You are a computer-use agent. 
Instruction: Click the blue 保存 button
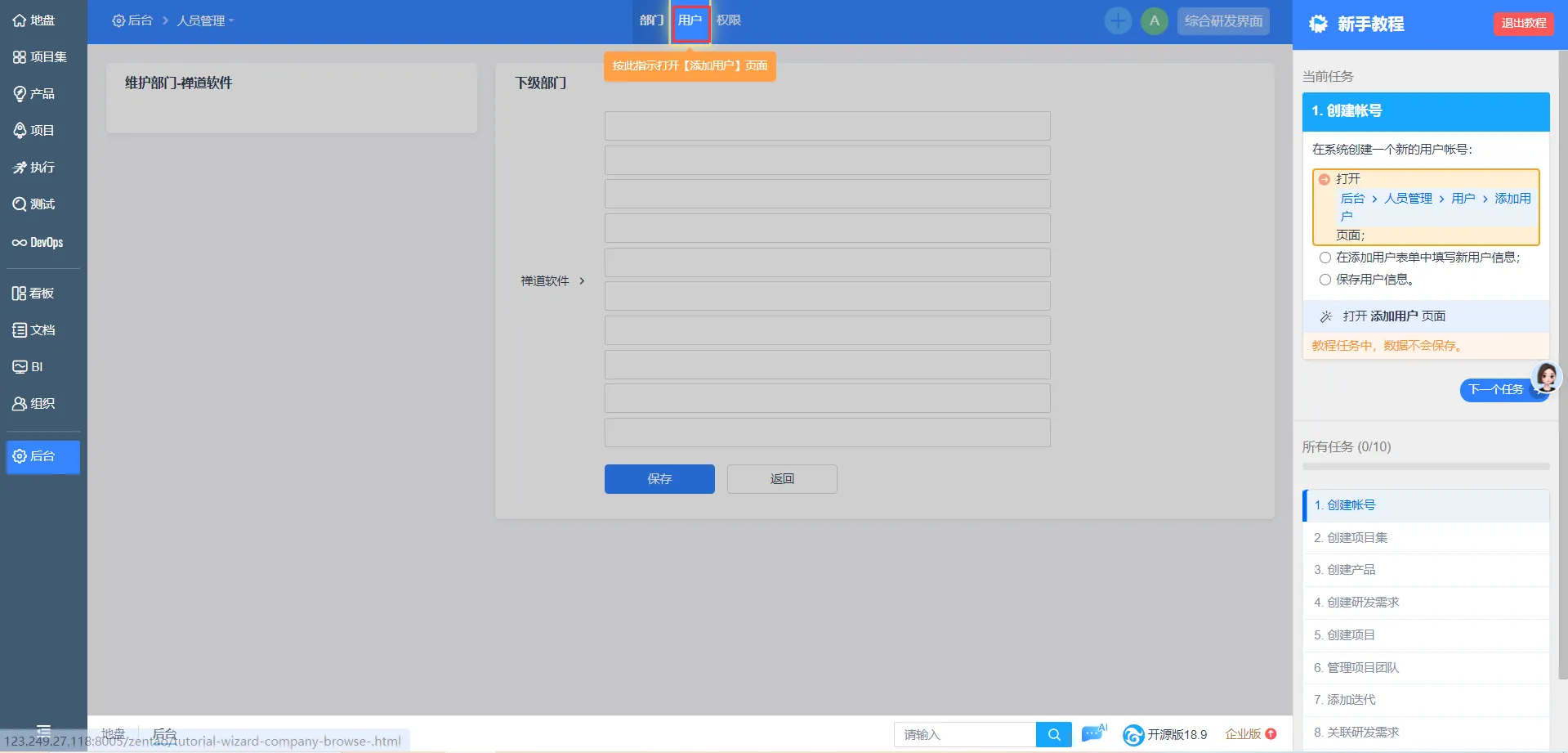[x=659, y=479]
